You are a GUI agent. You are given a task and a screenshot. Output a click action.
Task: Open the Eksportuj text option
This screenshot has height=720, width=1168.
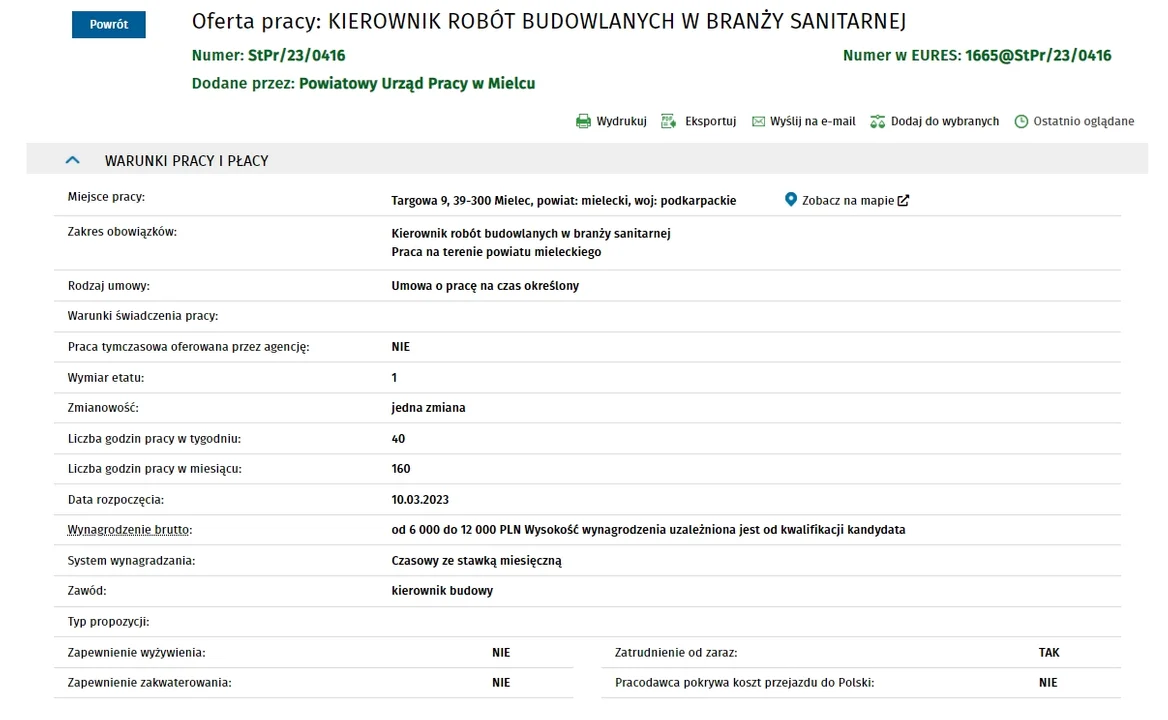(x=710, y=122)
